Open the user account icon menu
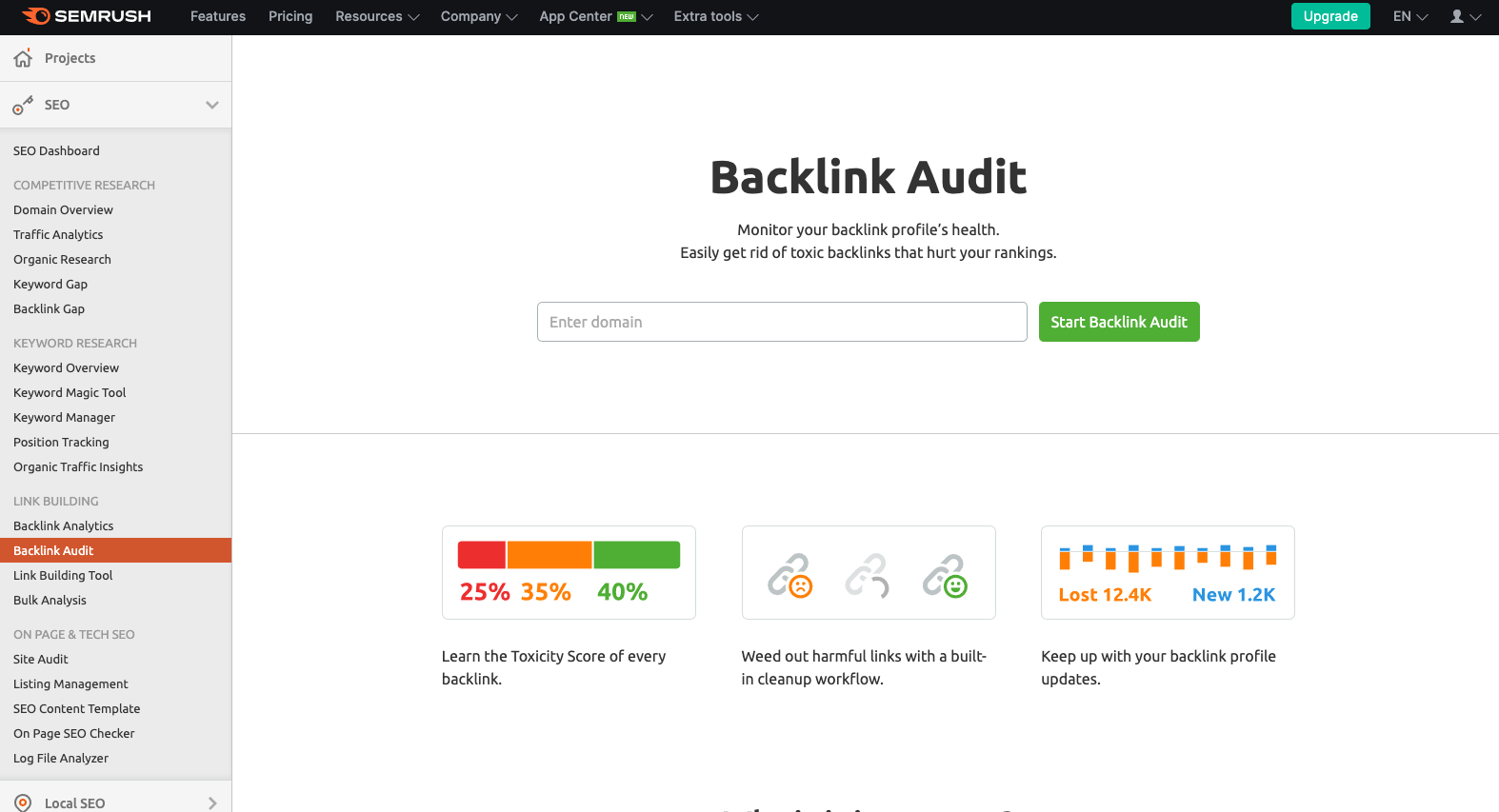Screen dimensions: 1499x812 click(x=1465, y=16)
